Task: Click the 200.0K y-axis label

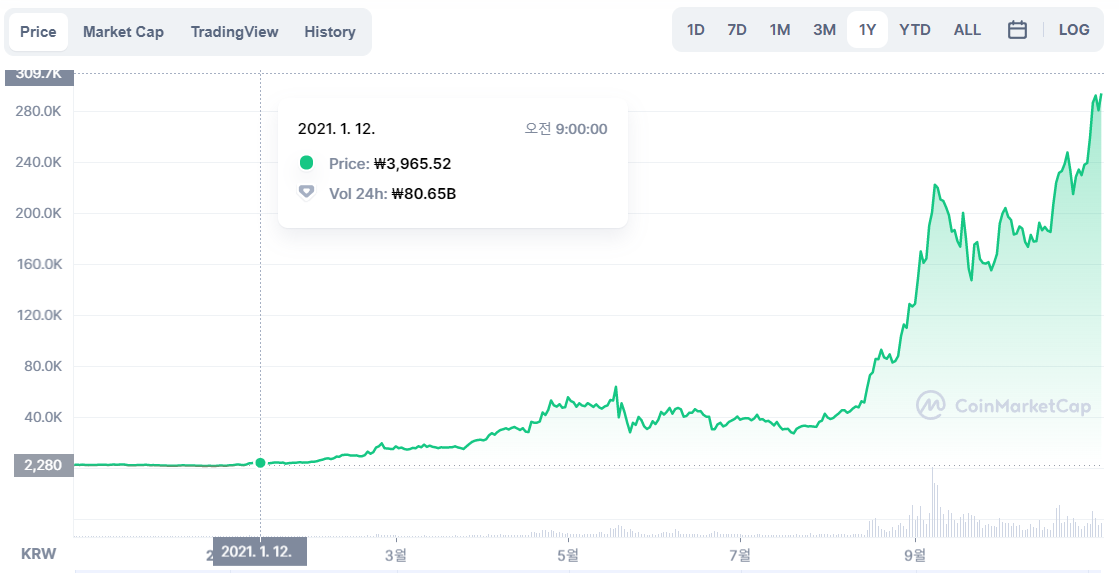Action: pyautogui.click(x=39, y=213)
